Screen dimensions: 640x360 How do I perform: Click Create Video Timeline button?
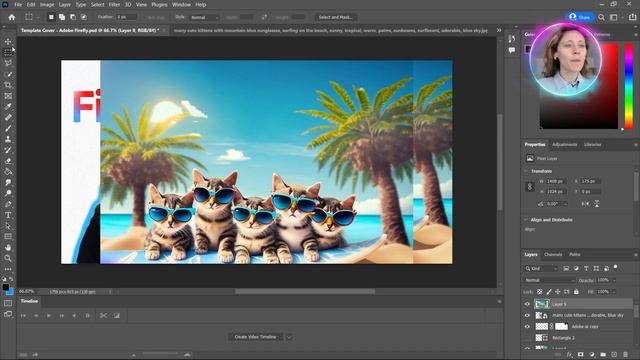(255, 337)
